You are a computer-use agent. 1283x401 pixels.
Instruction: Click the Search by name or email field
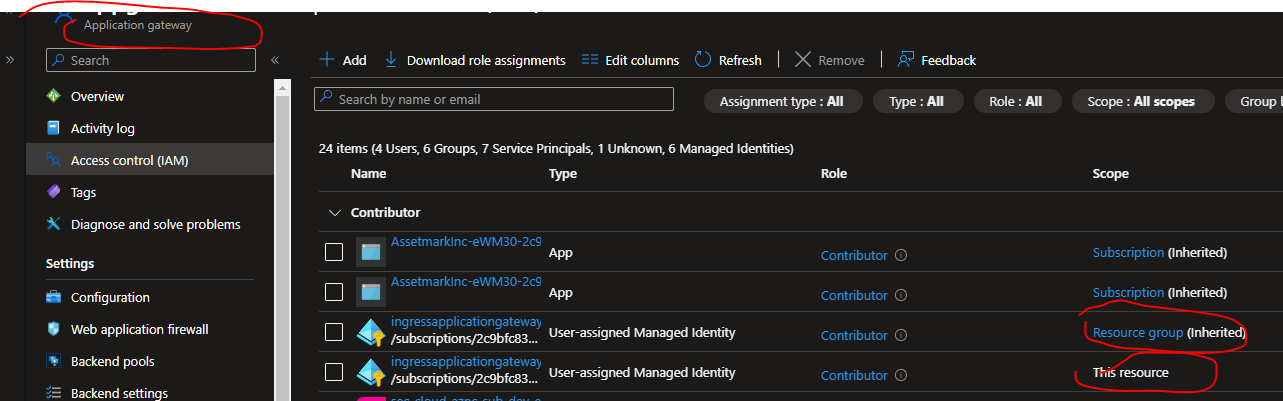(494, 99)
